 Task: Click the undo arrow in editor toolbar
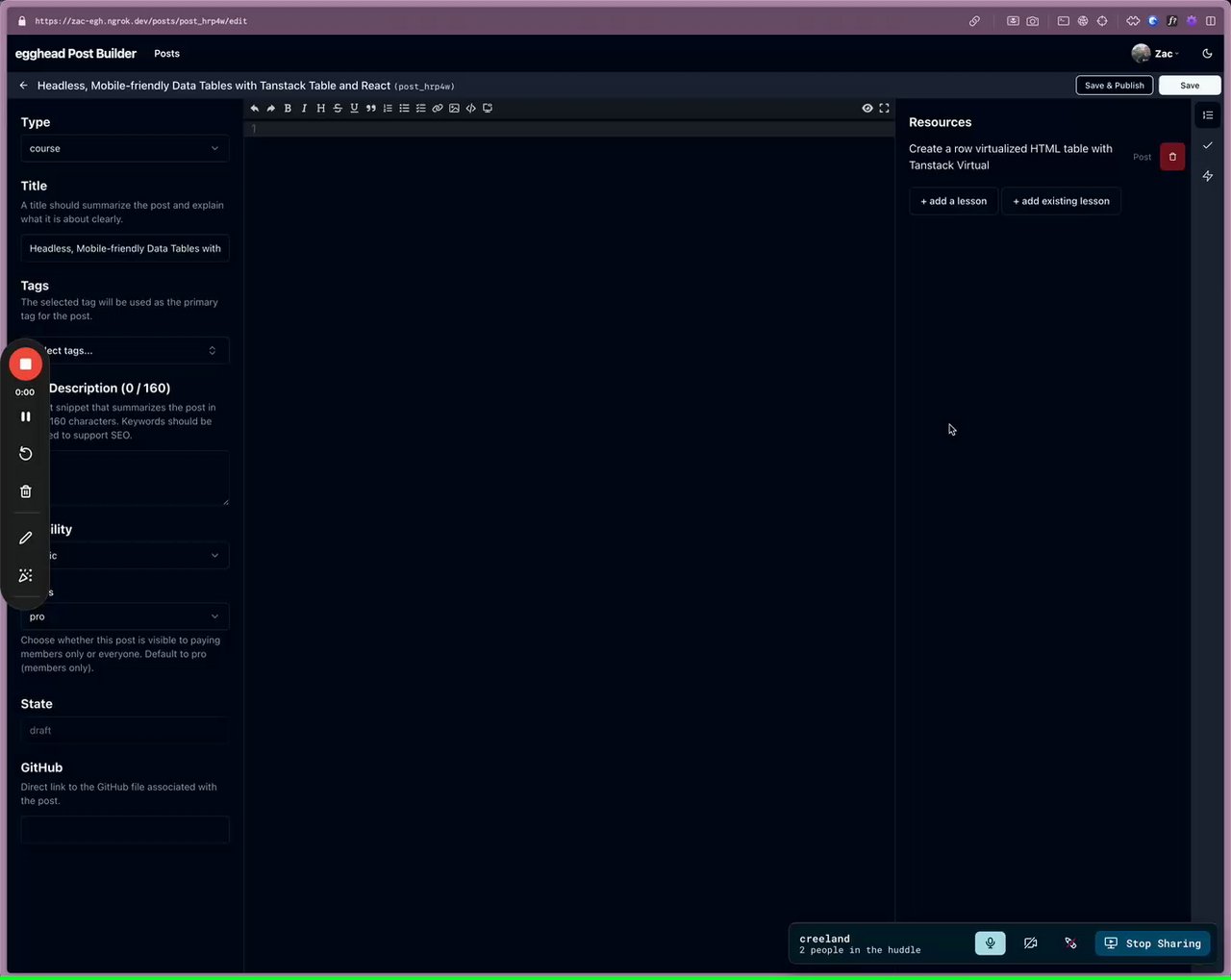[255, 109]
